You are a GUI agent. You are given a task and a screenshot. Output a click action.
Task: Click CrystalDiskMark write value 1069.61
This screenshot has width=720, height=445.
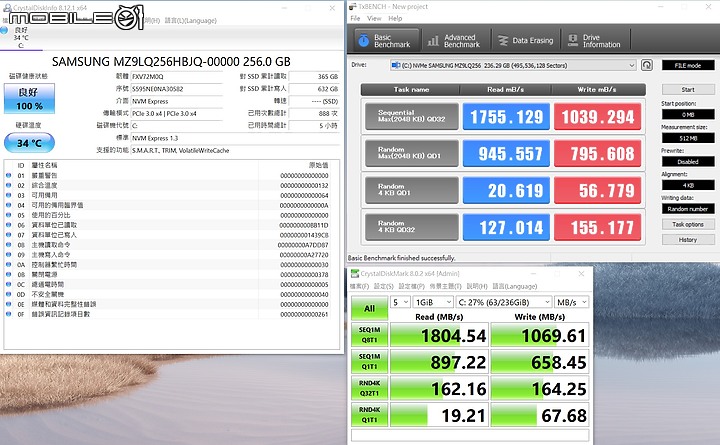click(540, 335)
